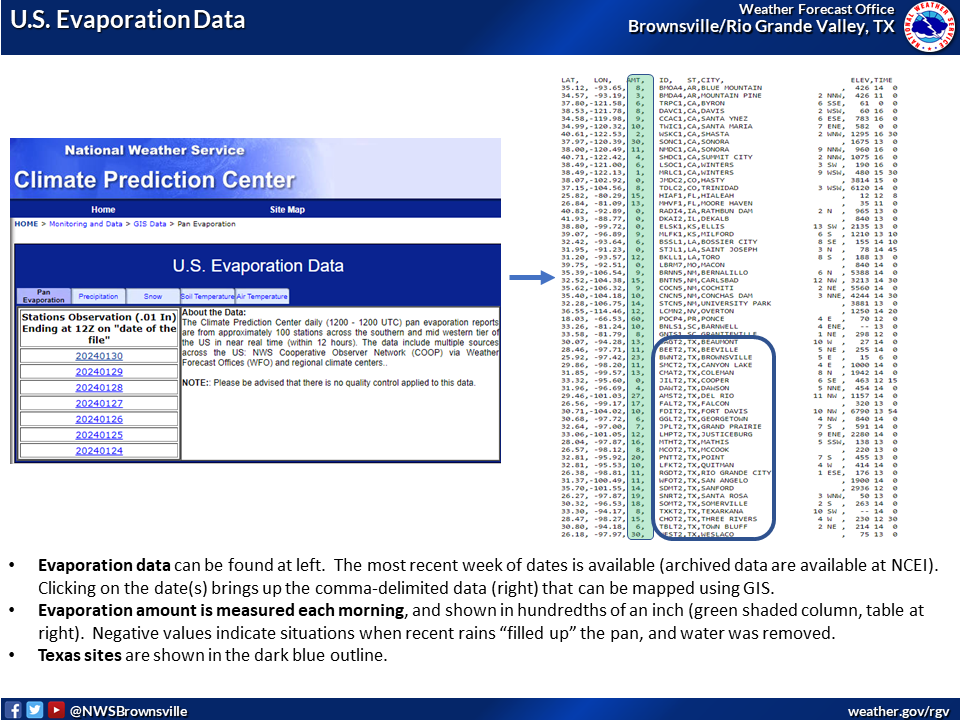Select the SHASTA, CA data row

(729, 134)
